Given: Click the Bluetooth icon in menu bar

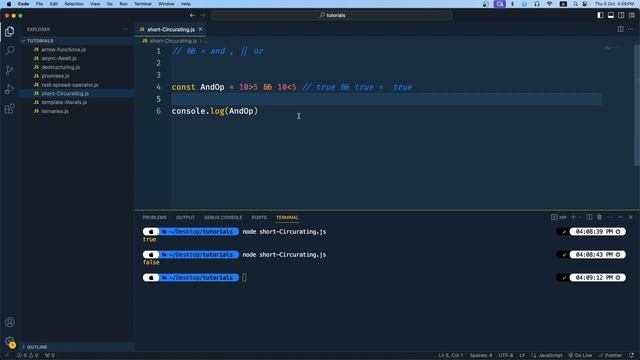Looking at the screenshot, I should pos(513,4).
